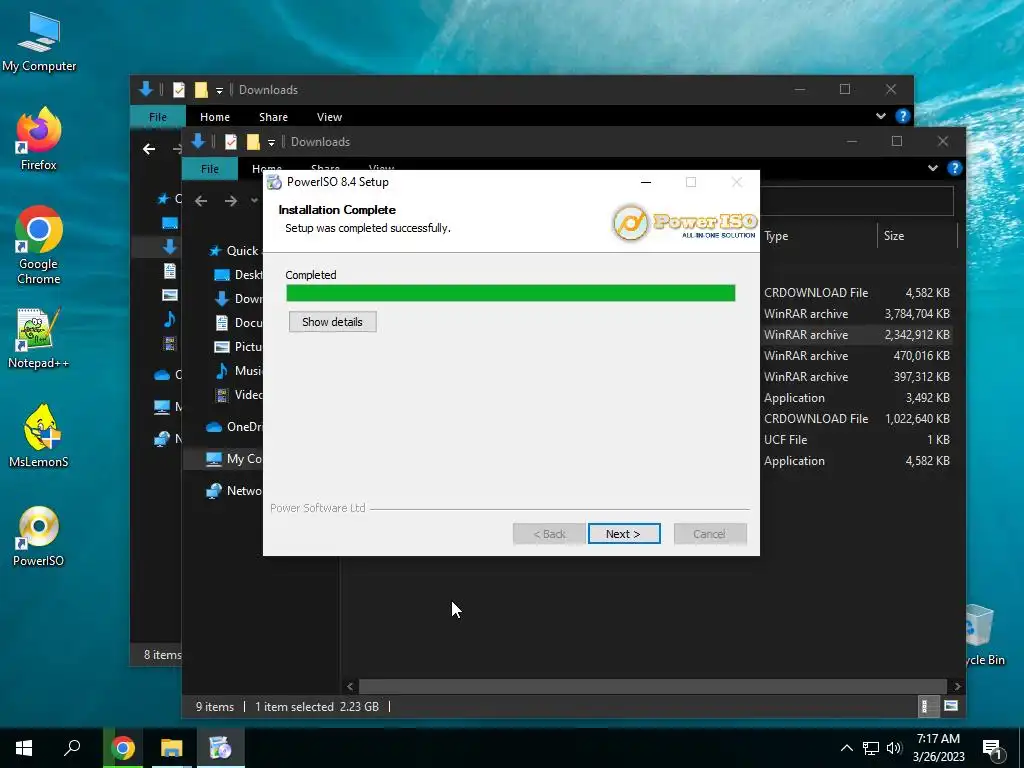Viewport: 1024px width, 768px height.
Task: Open View tab in back Downloads window
Action: coord(329,117)
